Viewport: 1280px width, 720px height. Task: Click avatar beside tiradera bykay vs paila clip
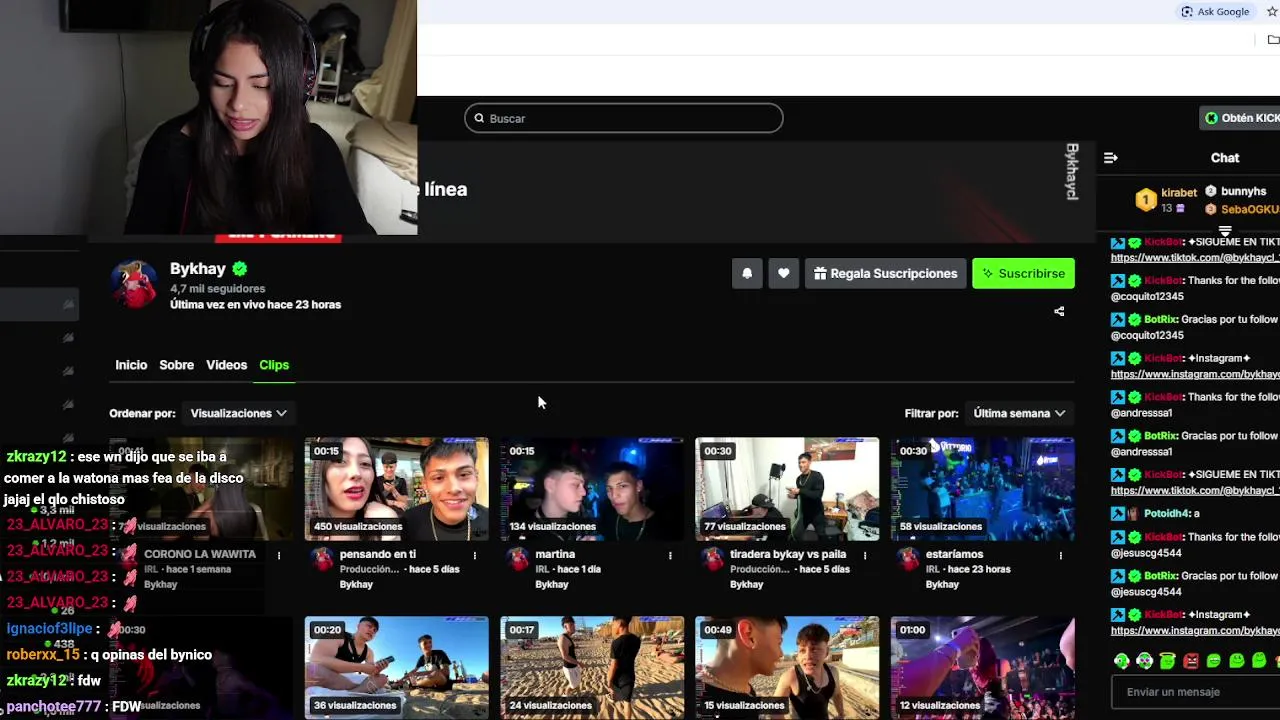[712, 559]
